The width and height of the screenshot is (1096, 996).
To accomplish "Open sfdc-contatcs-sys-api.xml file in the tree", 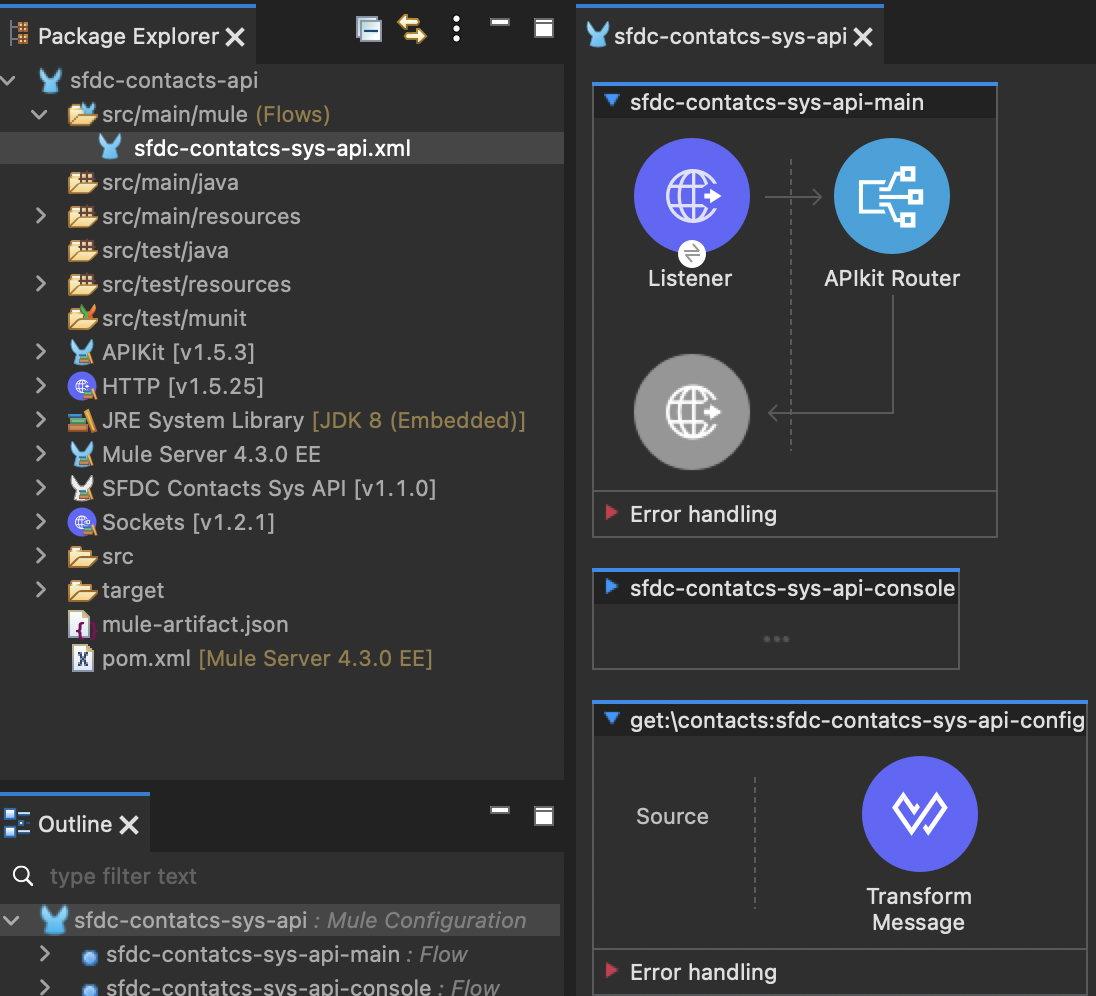I will pos(272,148).
